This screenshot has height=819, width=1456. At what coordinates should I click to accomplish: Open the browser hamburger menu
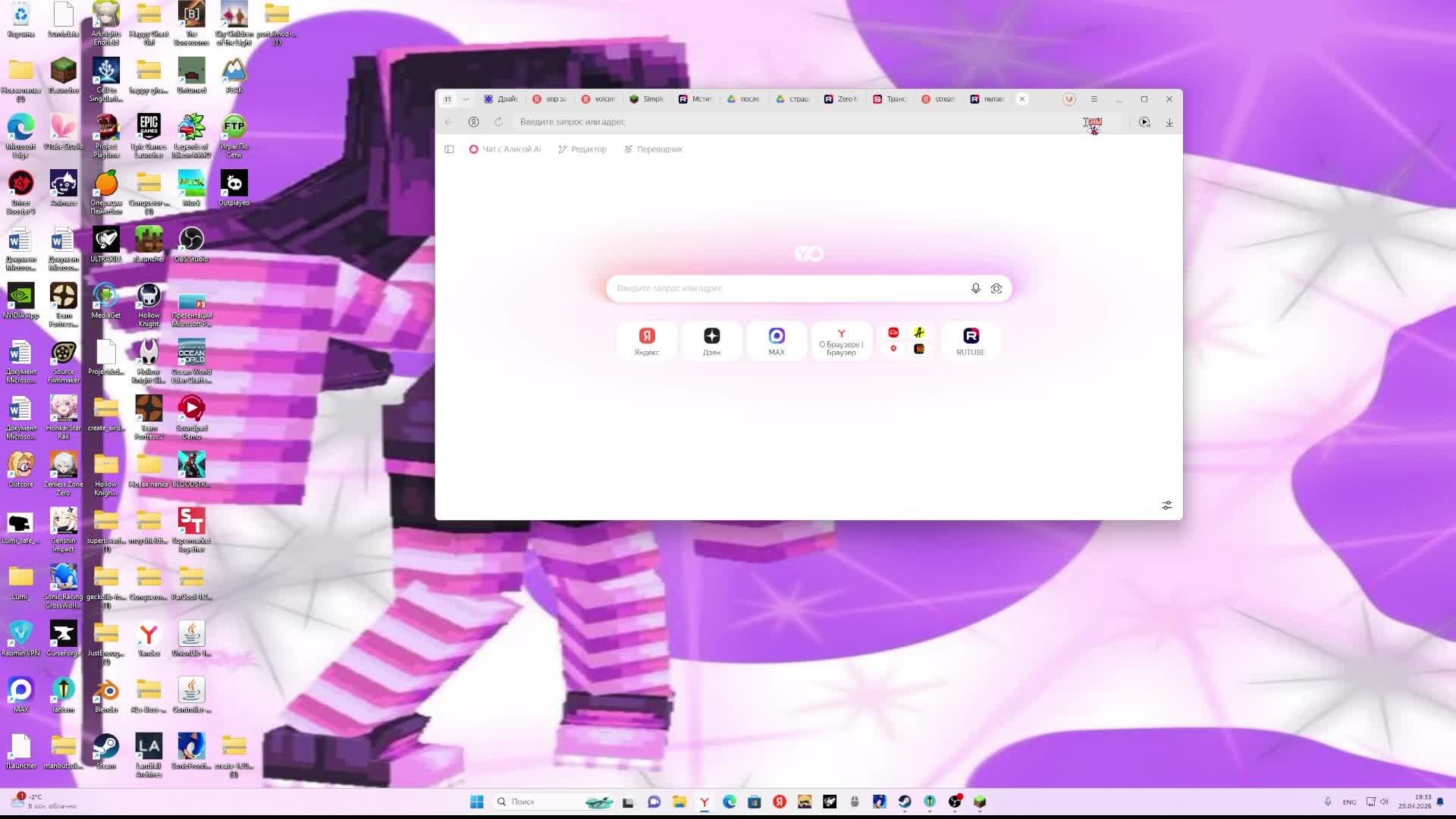(1094, 99)
